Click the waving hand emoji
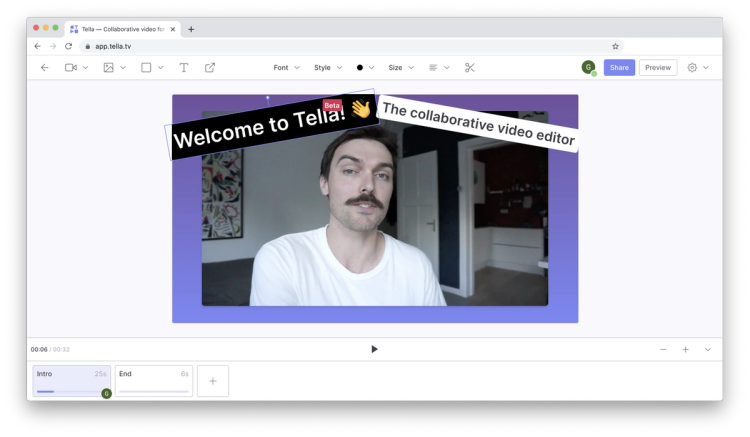This screenshot has height=437, width=750. (361, 109)
